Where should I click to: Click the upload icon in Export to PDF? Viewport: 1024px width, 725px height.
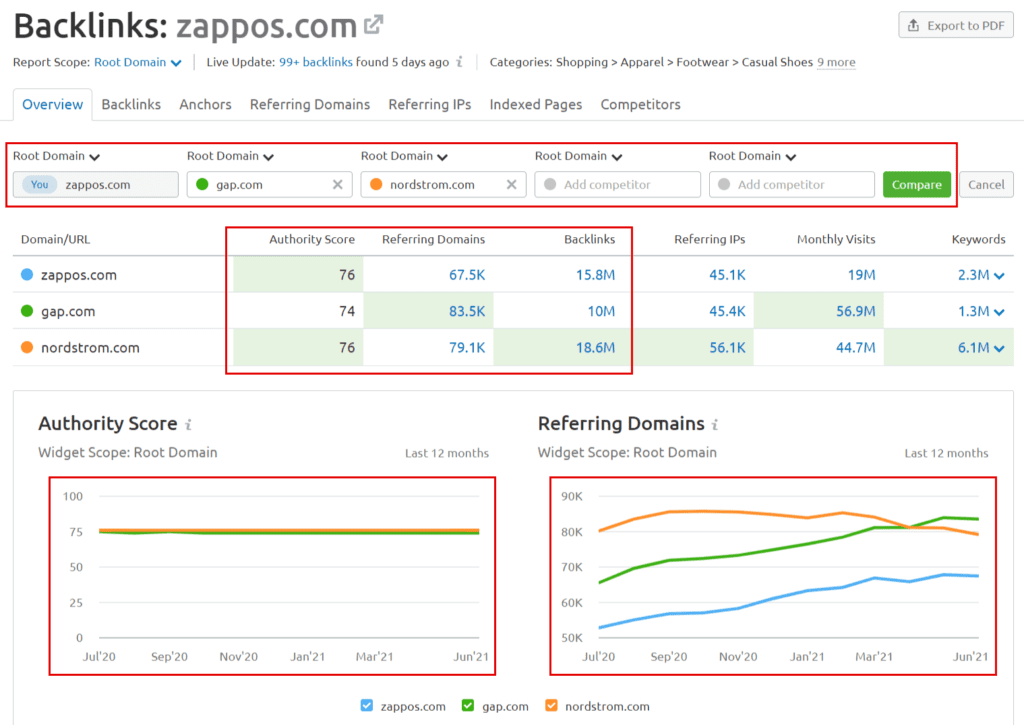(913, 25)
